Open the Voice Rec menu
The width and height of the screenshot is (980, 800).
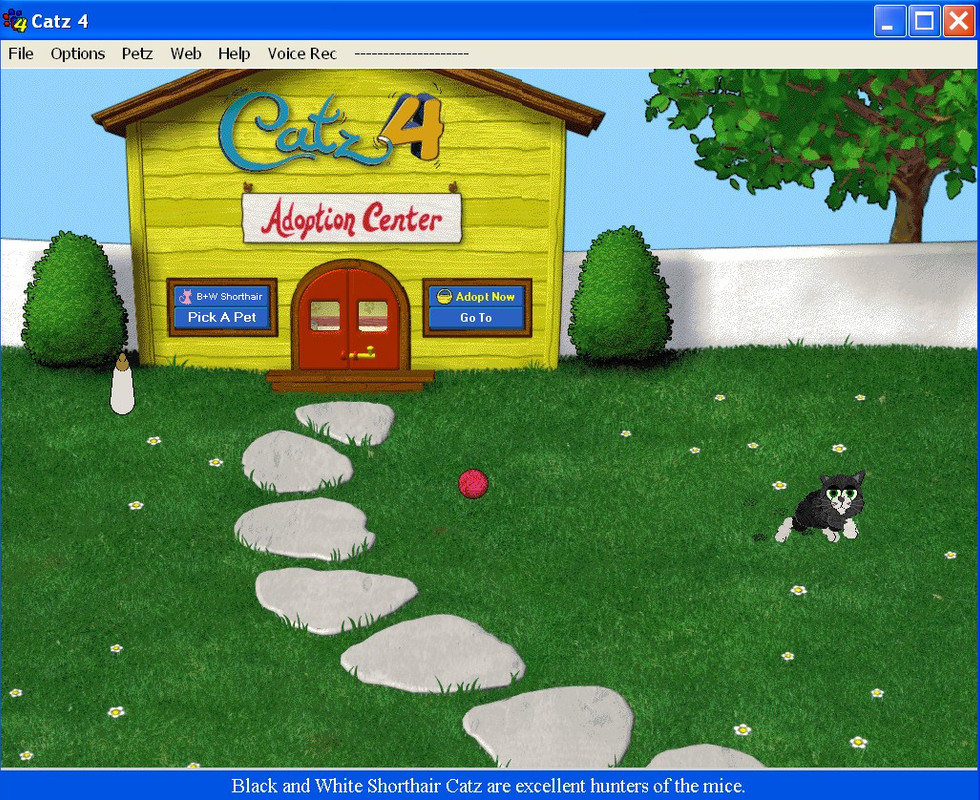302,54
